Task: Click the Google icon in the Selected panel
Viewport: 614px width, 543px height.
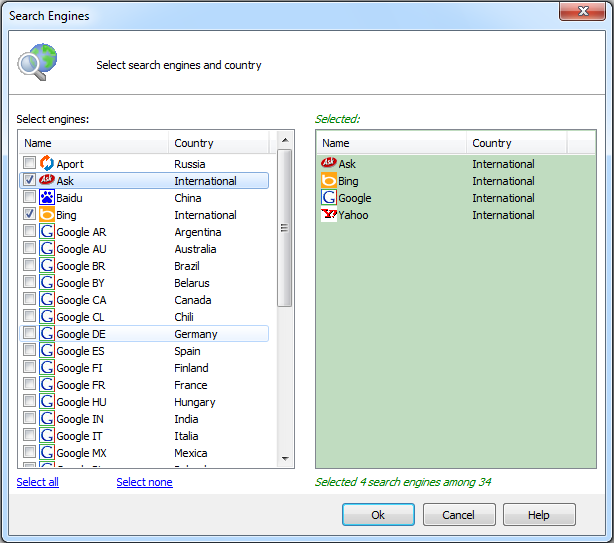Action: point(329,197)
